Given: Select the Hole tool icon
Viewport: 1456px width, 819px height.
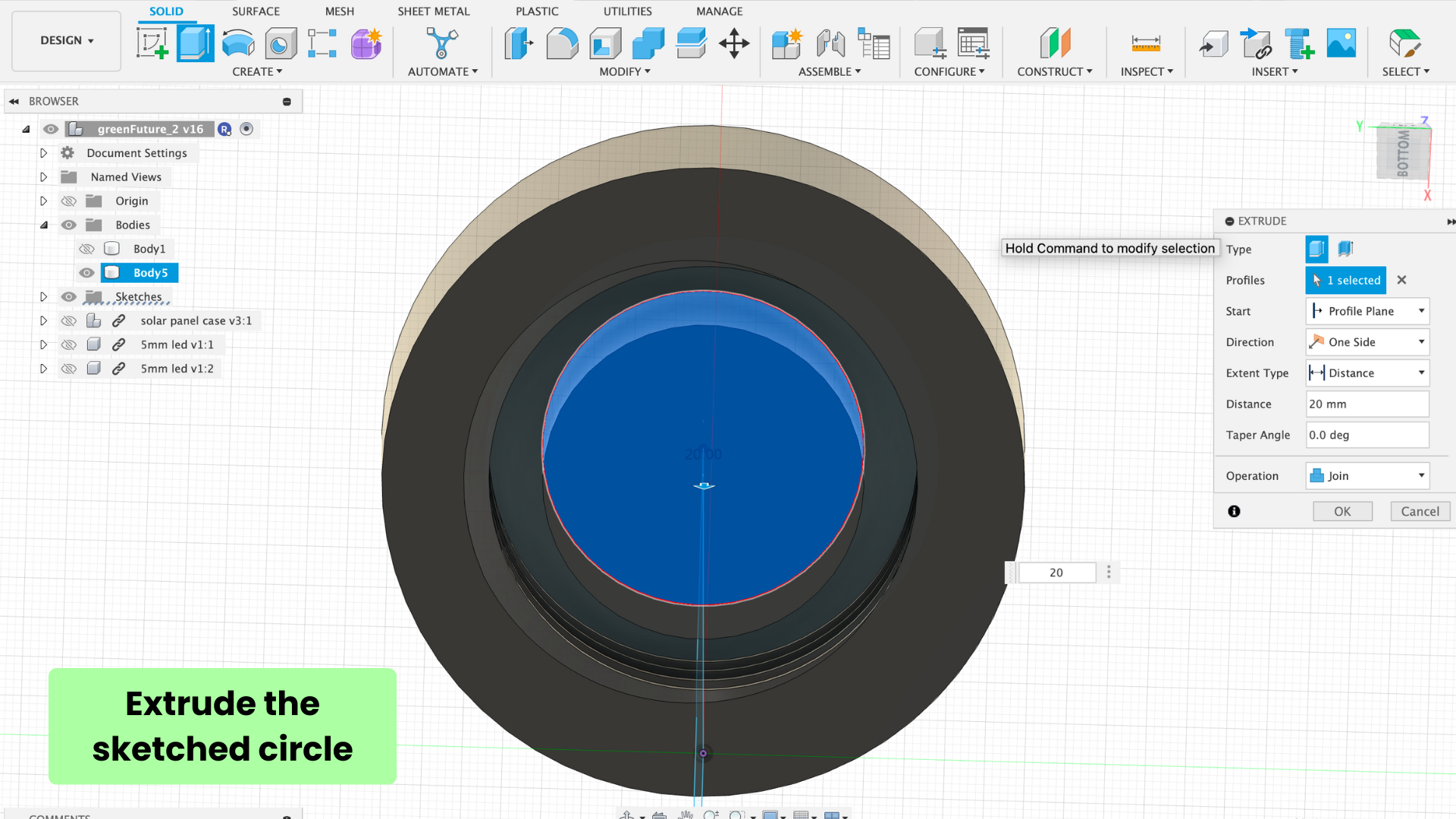Looking at the screenshot, I should click(280, 43).
